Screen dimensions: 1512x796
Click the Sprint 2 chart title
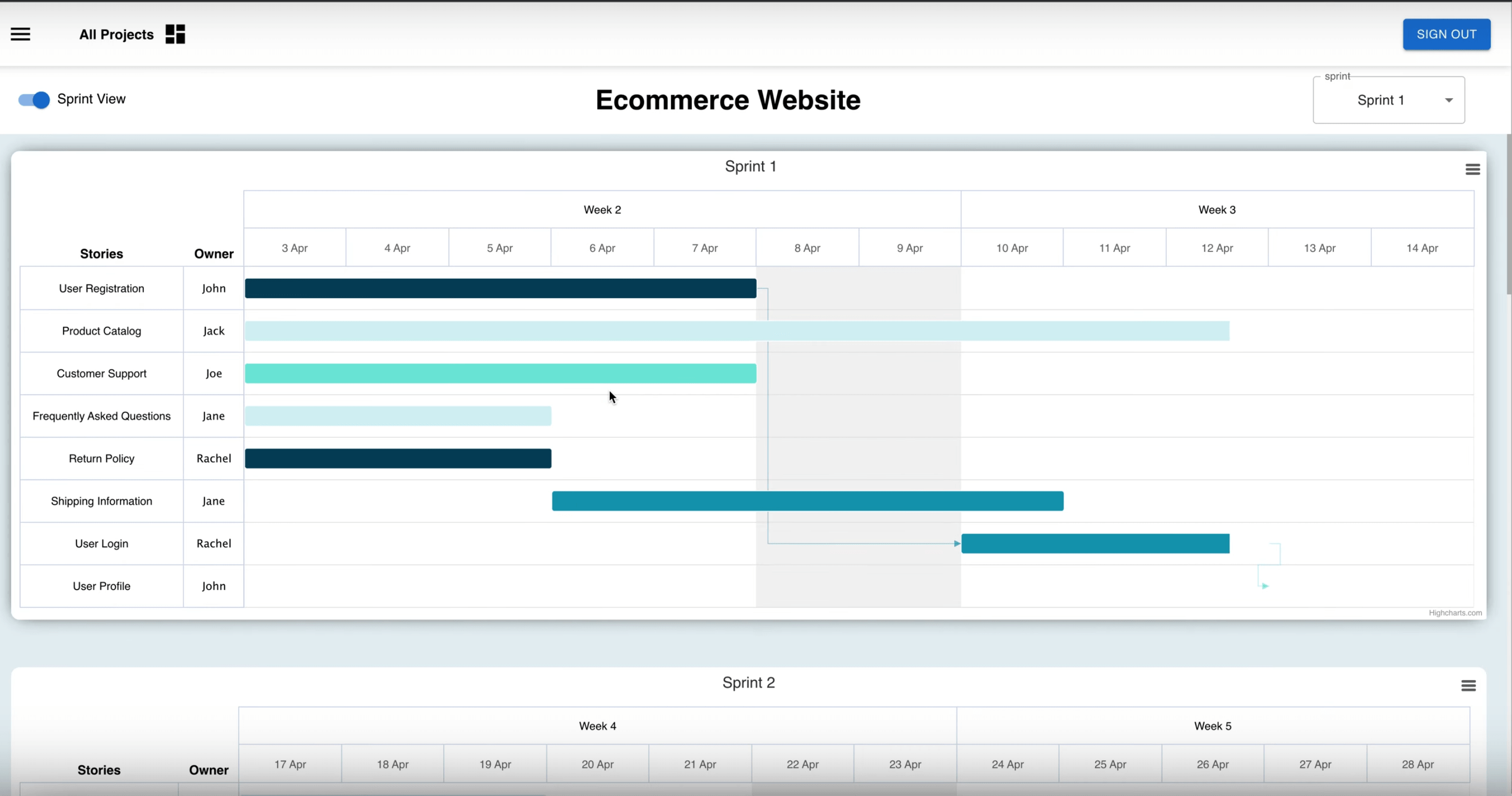tap(748, 683)
